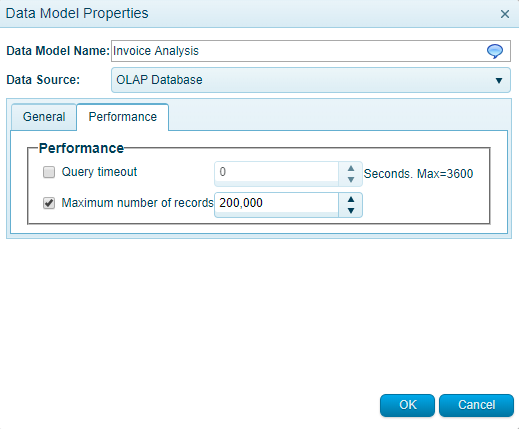
Task: Click the OLAP Database selection text
Action: pyautogui.click(x=159, y=80)
